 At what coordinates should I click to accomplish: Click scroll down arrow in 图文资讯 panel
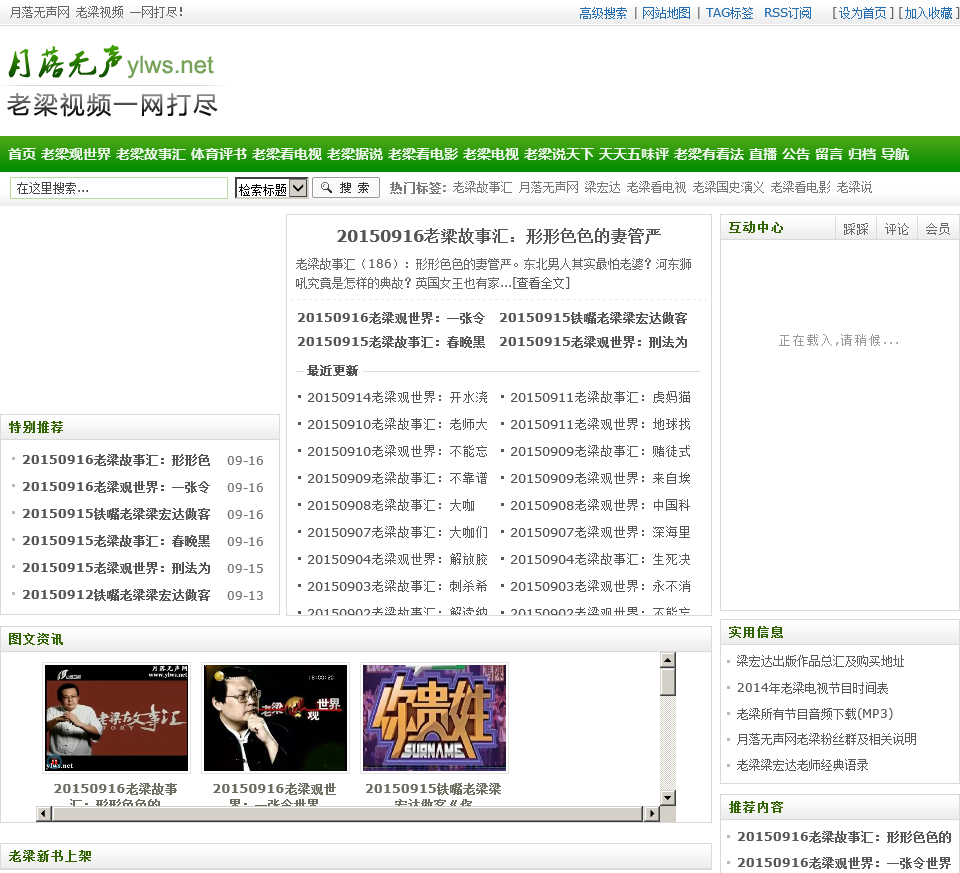668,798
